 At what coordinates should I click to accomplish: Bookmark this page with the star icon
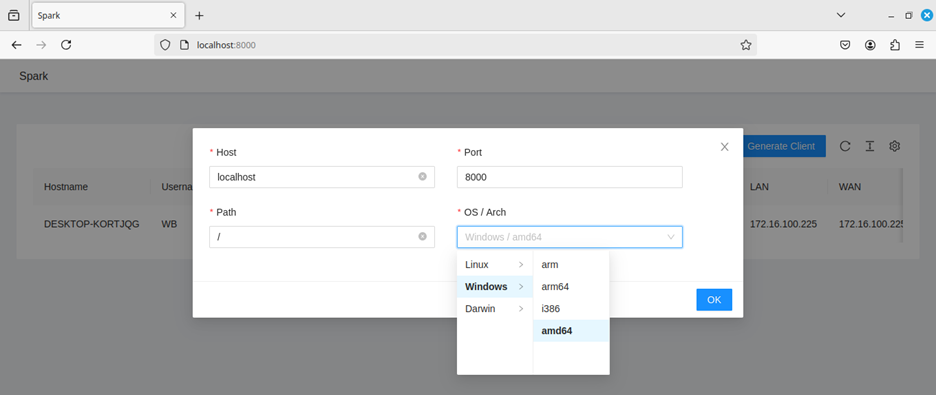pos(746,45)
